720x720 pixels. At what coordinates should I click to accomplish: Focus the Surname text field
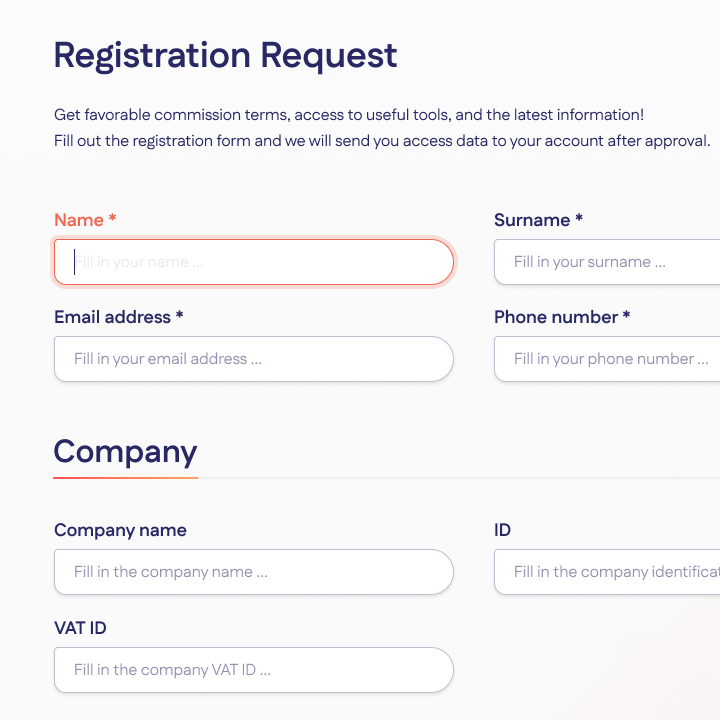(606, 262)
